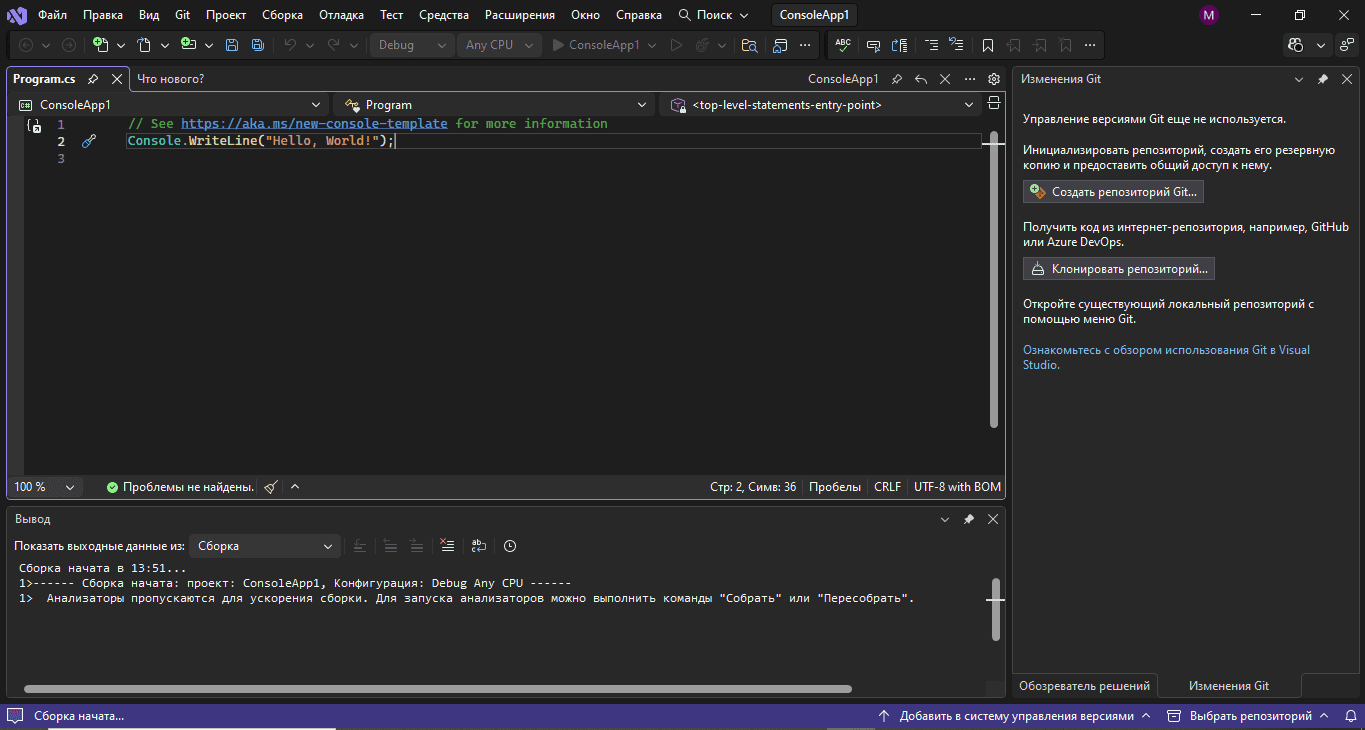The height and width of the screenshot is (730, 1365).
Task: Click the GitHub Copilot icon
Action: click(1297, 45)
